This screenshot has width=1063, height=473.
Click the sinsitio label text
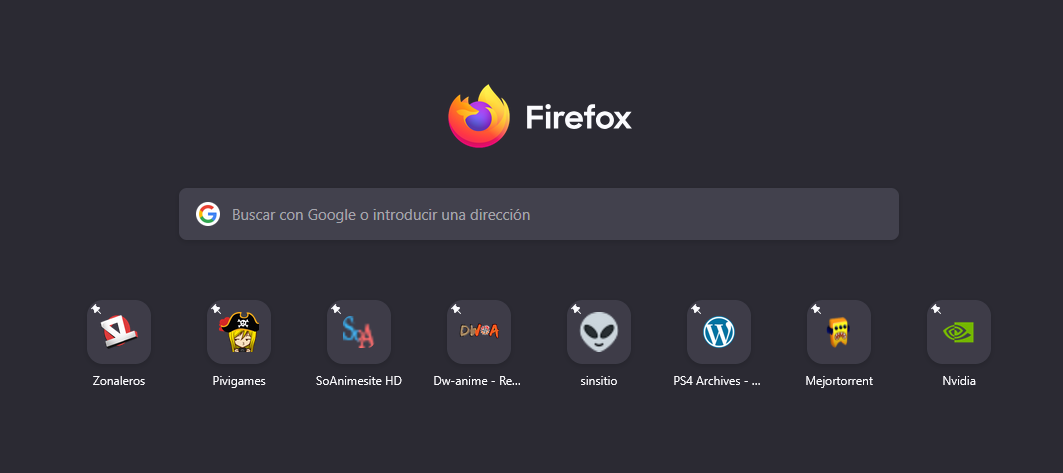(x=599, y=381)
